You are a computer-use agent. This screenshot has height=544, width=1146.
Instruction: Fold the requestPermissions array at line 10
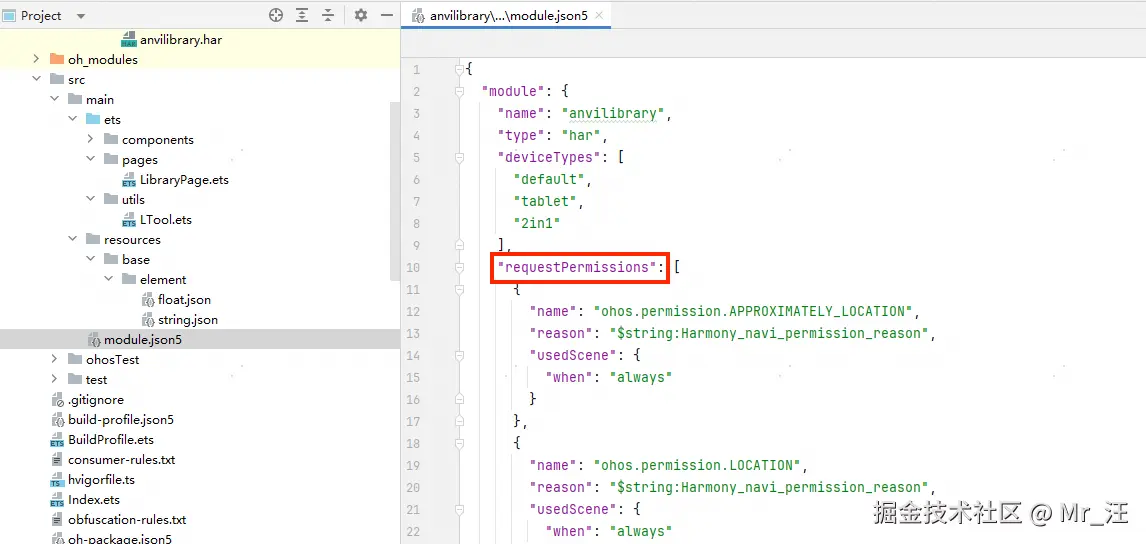[459, 268]
